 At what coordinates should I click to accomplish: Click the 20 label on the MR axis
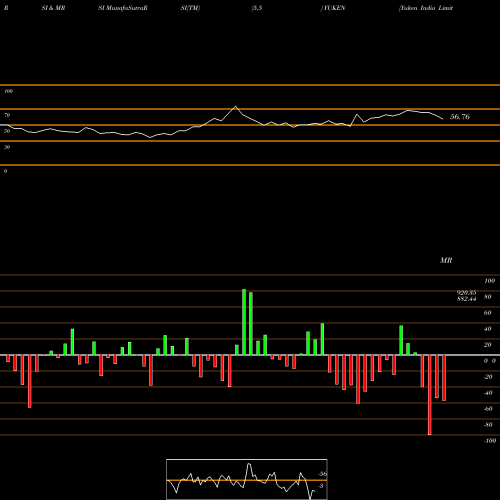(487, 345)
